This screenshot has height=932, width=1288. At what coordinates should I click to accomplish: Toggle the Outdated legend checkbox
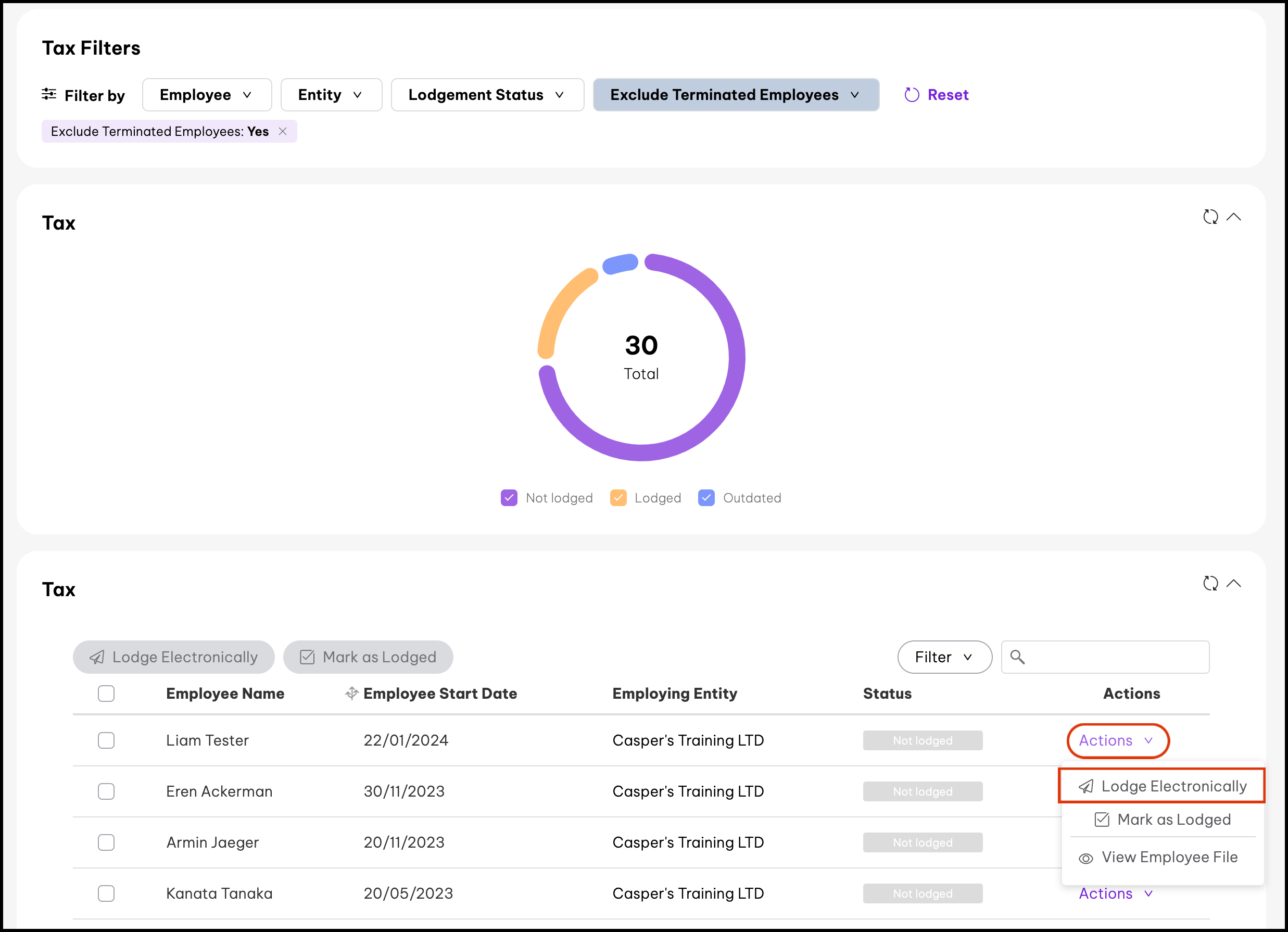click(706, 498)
